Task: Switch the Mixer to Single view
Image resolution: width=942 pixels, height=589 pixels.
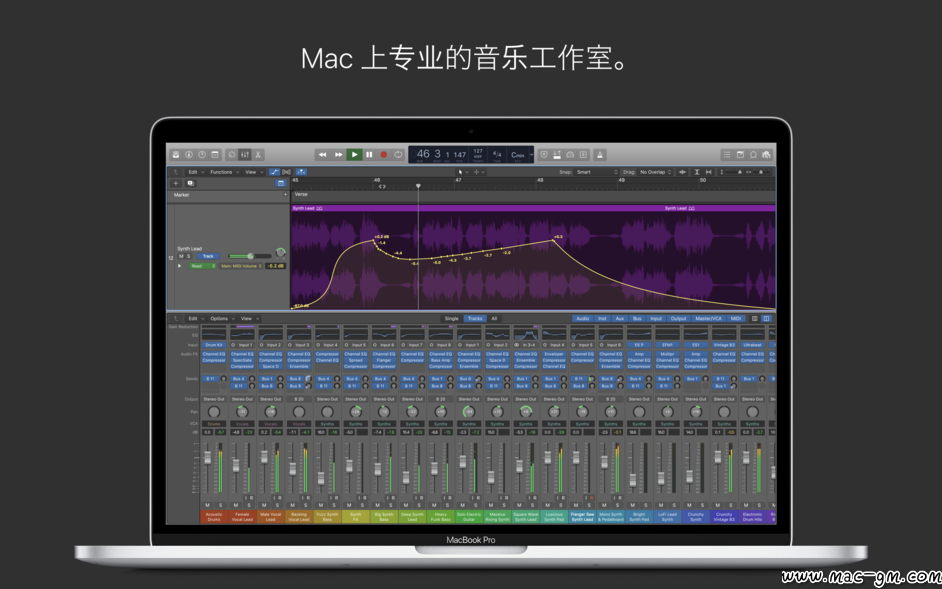Action: click(452, 319)
